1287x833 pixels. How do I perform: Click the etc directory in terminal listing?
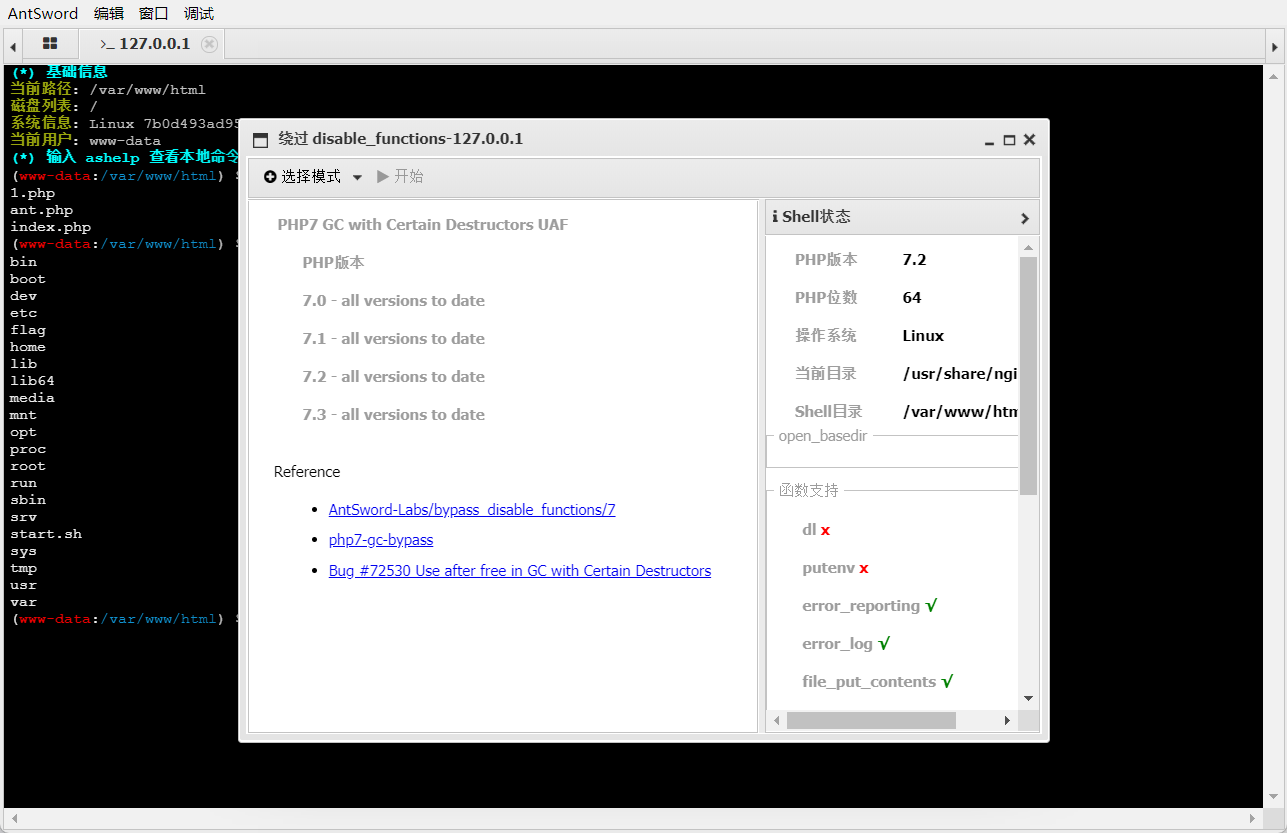[x=23, y=313]
